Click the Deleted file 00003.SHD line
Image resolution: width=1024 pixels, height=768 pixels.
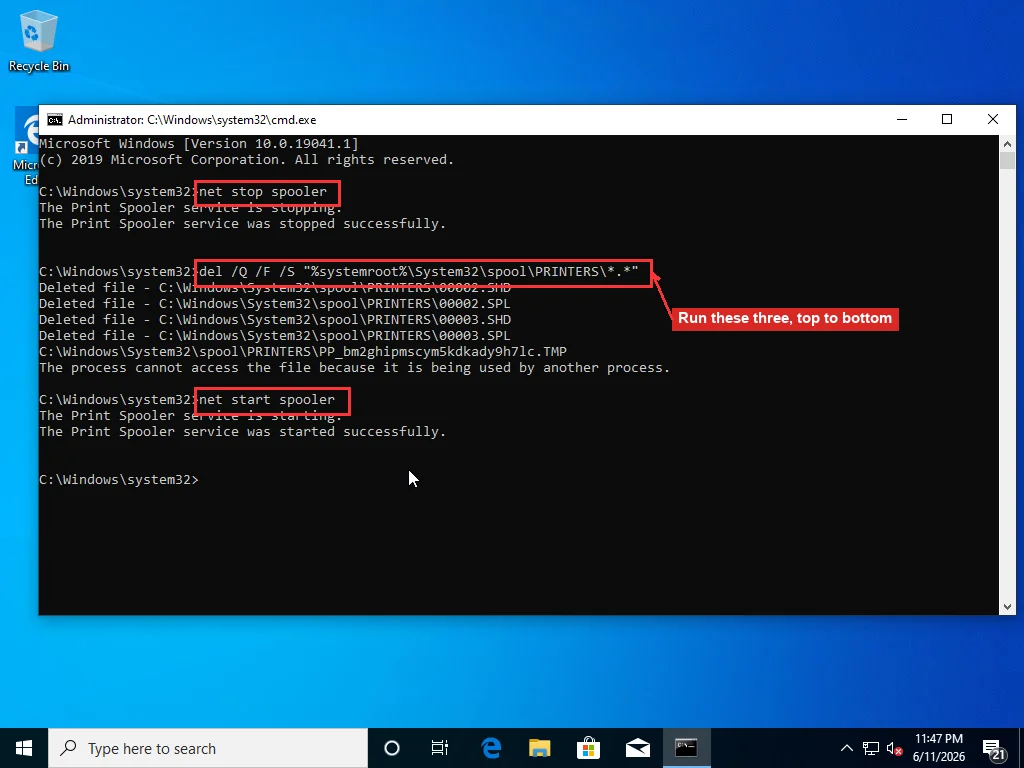coord(275,319)
